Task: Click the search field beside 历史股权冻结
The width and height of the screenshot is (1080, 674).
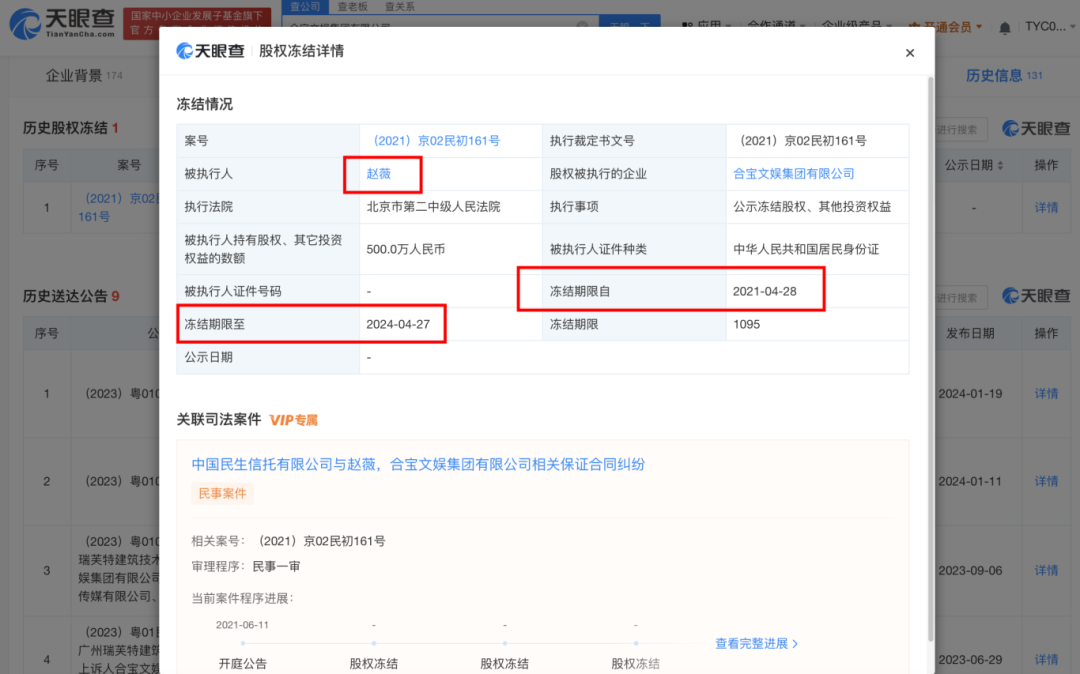Action: pyautogui.click(x=960, y=129)
